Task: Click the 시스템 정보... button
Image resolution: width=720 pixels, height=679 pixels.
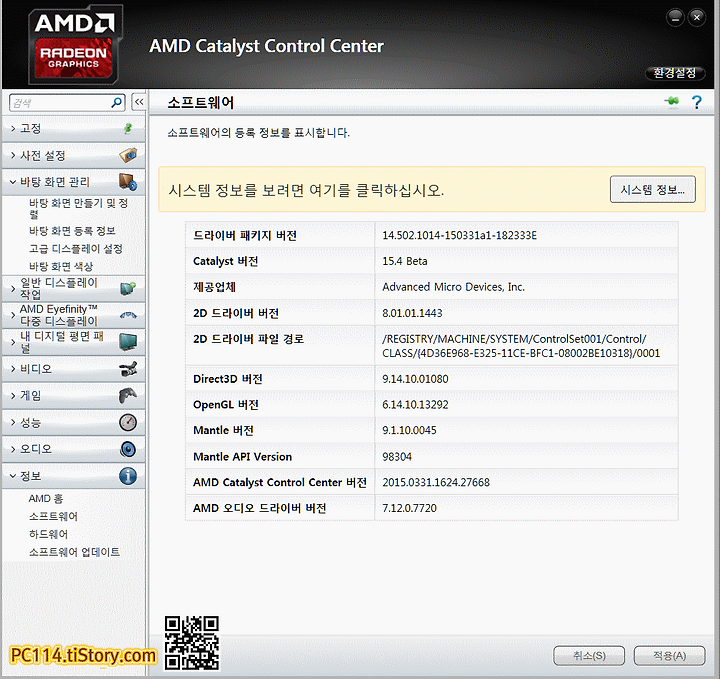Action: (x=652, y=189)
